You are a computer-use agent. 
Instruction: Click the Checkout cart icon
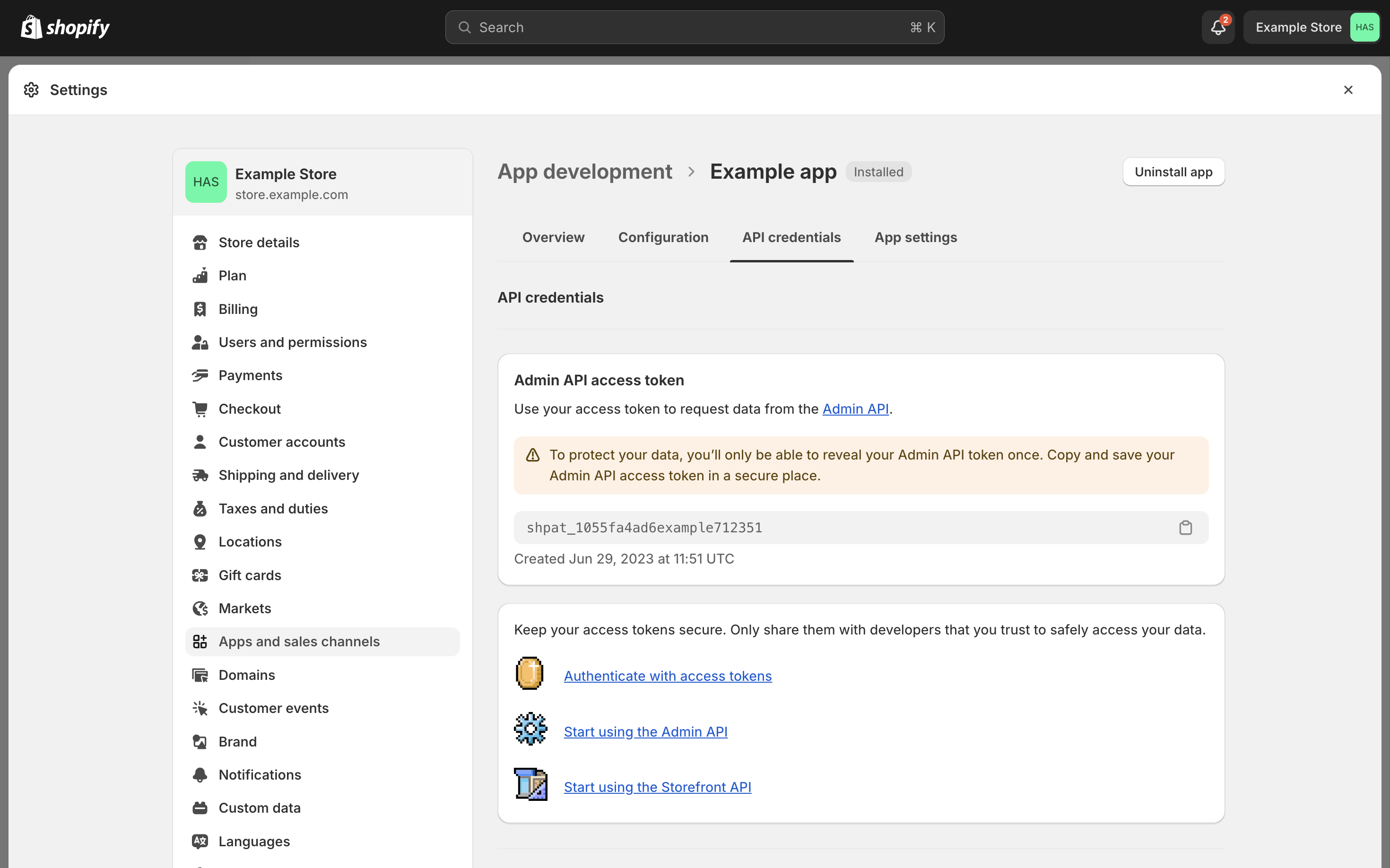200,409
